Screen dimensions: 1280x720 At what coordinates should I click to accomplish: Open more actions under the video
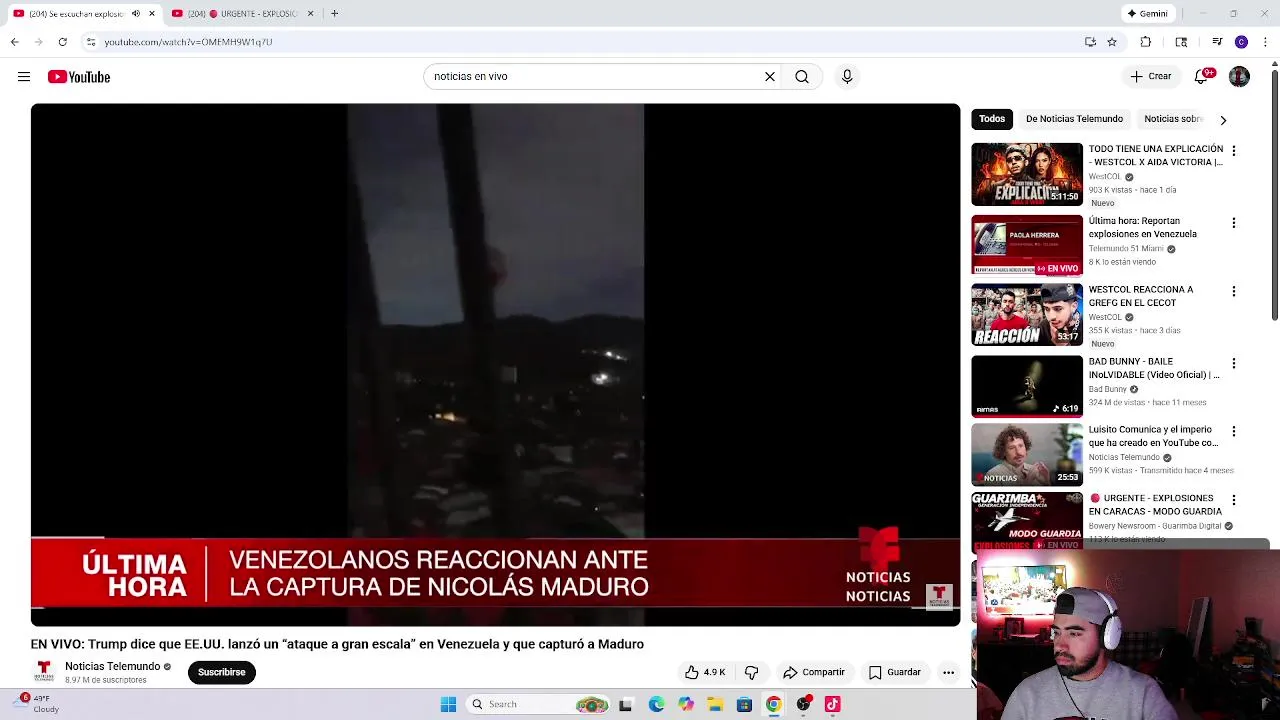948,672
